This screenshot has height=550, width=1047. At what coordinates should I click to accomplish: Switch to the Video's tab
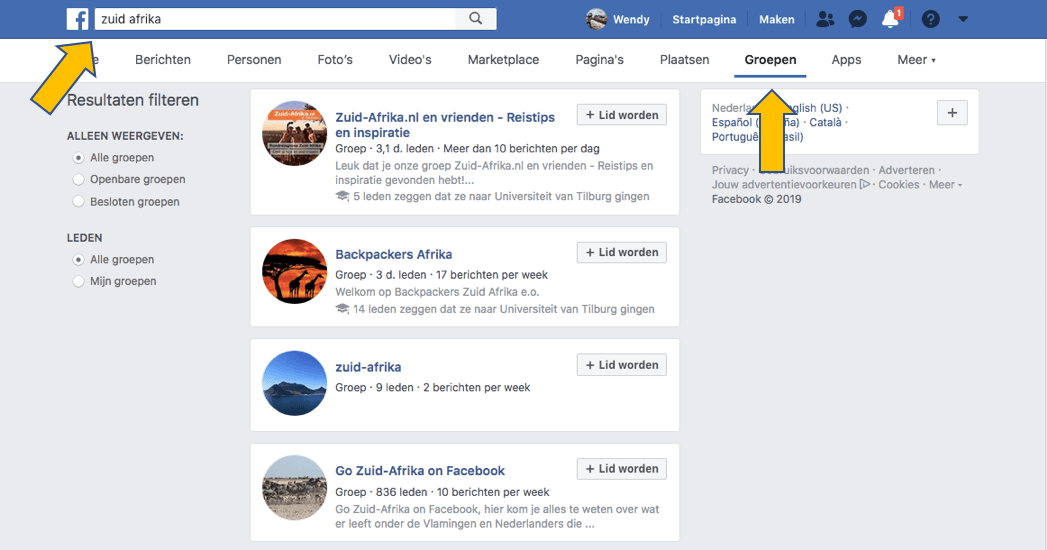click(410, 59)
